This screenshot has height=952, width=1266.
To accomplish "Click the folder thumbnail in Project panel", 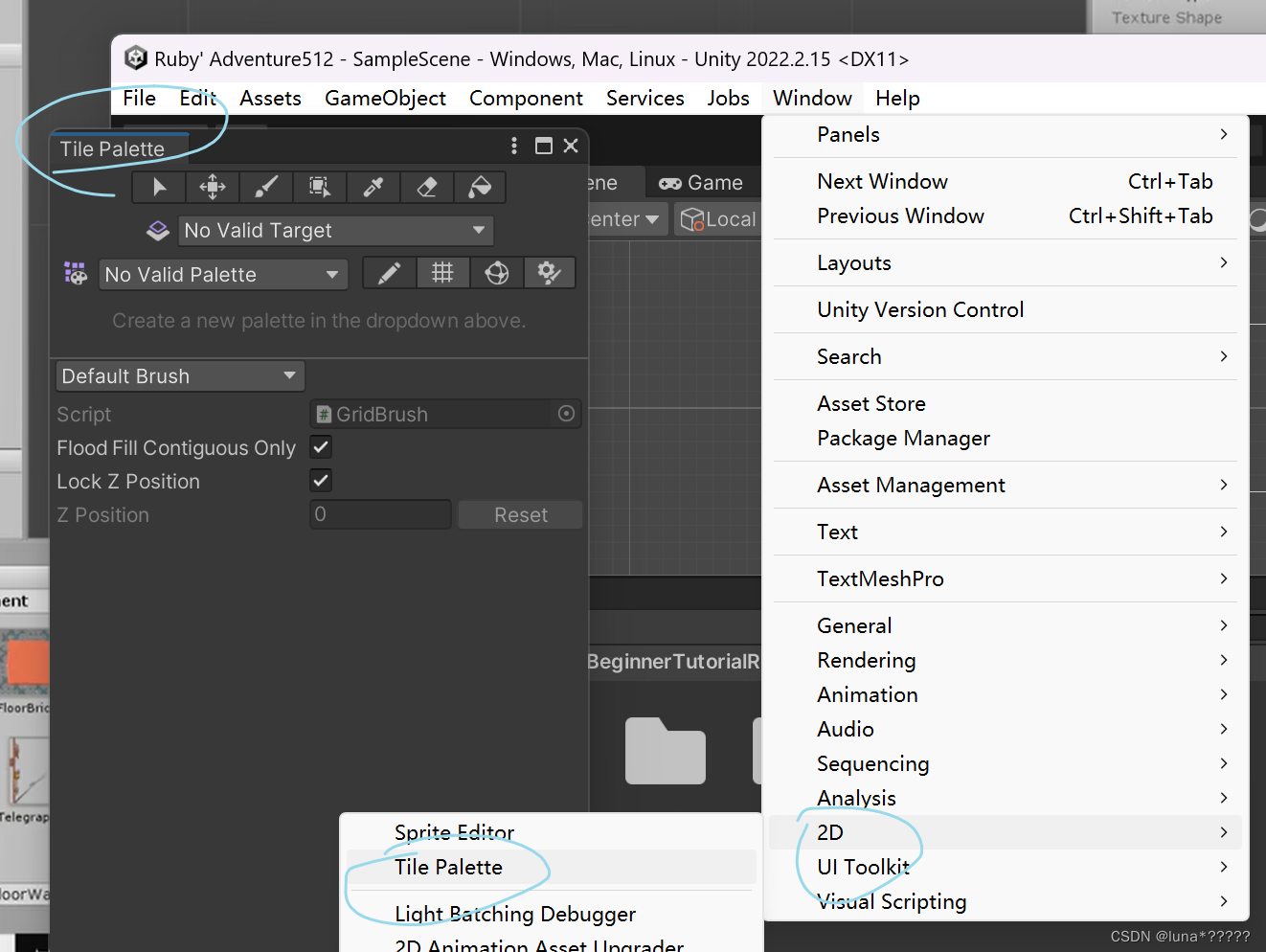I will pyautogui.click(x=665, y=751).
